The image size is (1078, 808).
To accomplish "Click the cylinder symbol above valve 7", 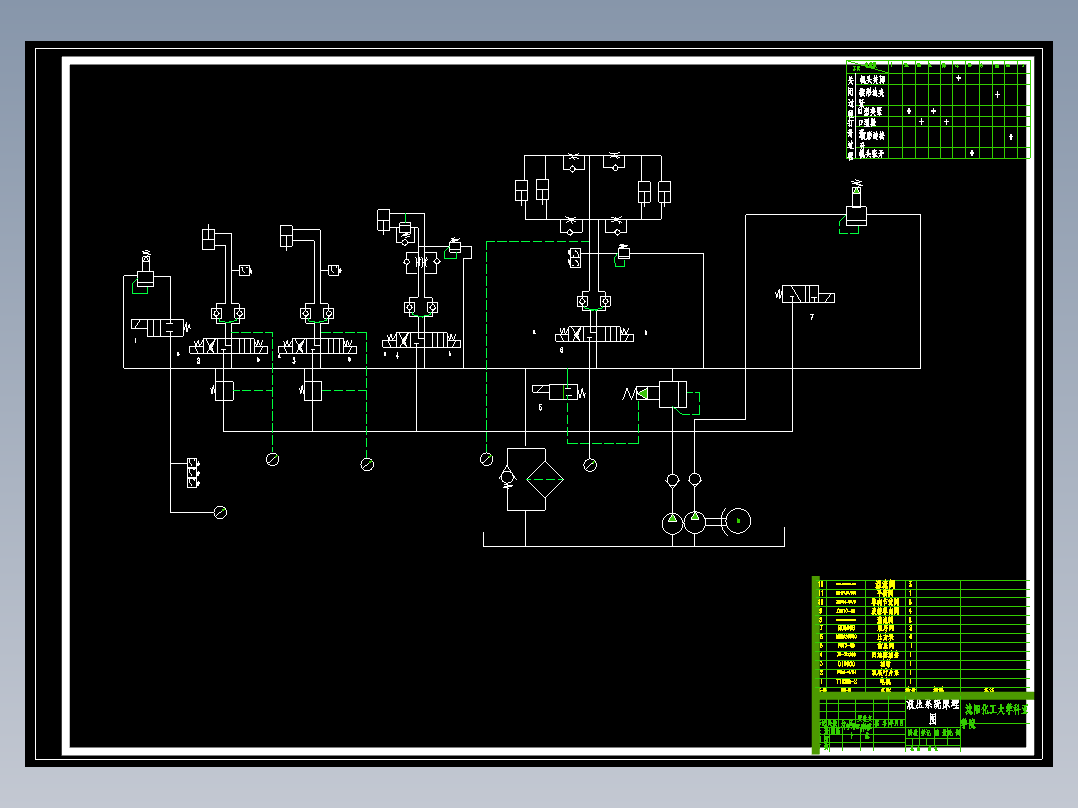I will (x=856, y=204).
